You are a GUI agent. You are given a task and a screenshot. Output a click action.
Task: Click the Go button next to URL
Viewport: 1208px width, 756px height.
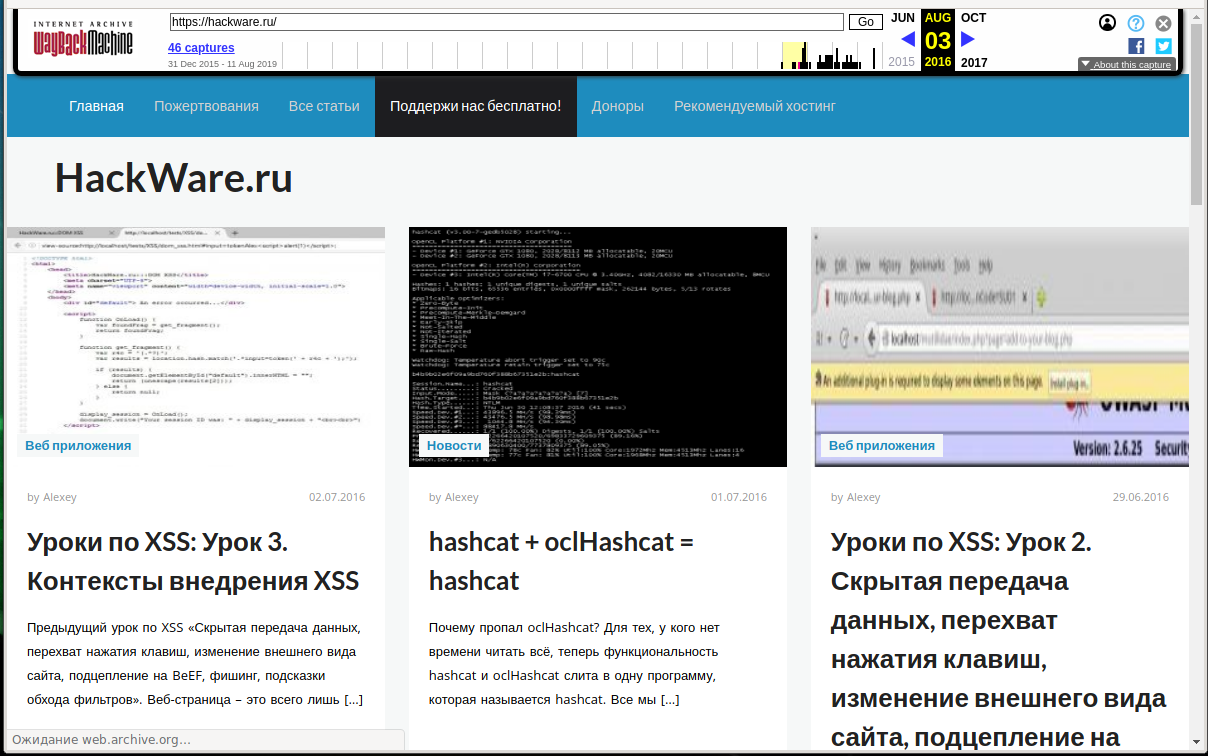865,22
